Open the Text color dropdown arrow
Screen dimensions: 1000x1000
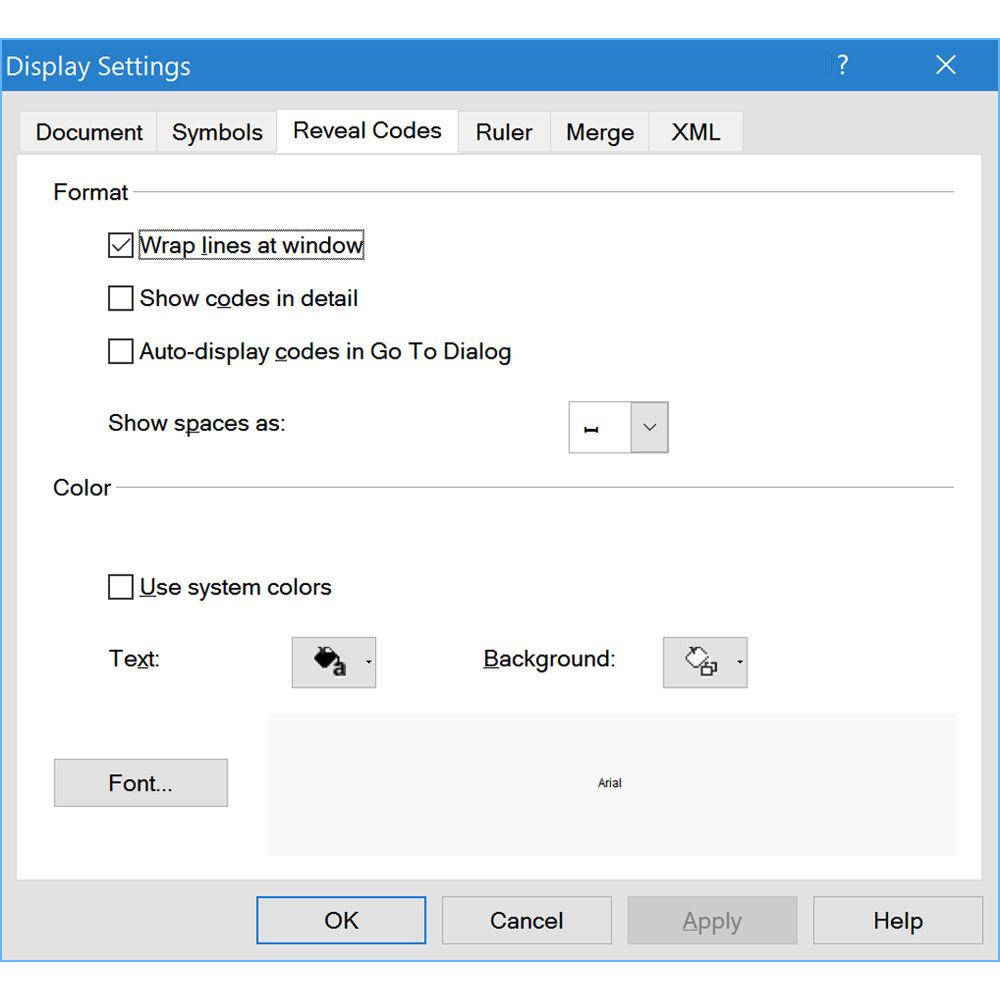[368, 662]
